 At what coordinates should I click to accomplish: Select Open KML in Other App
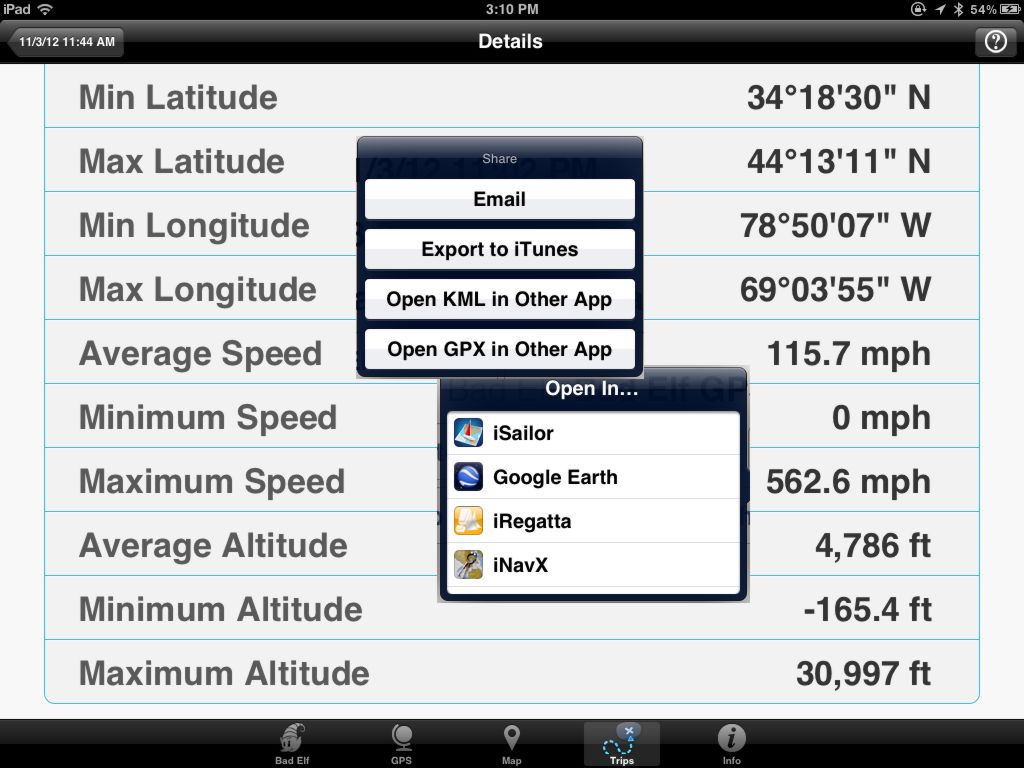point(500,299)
